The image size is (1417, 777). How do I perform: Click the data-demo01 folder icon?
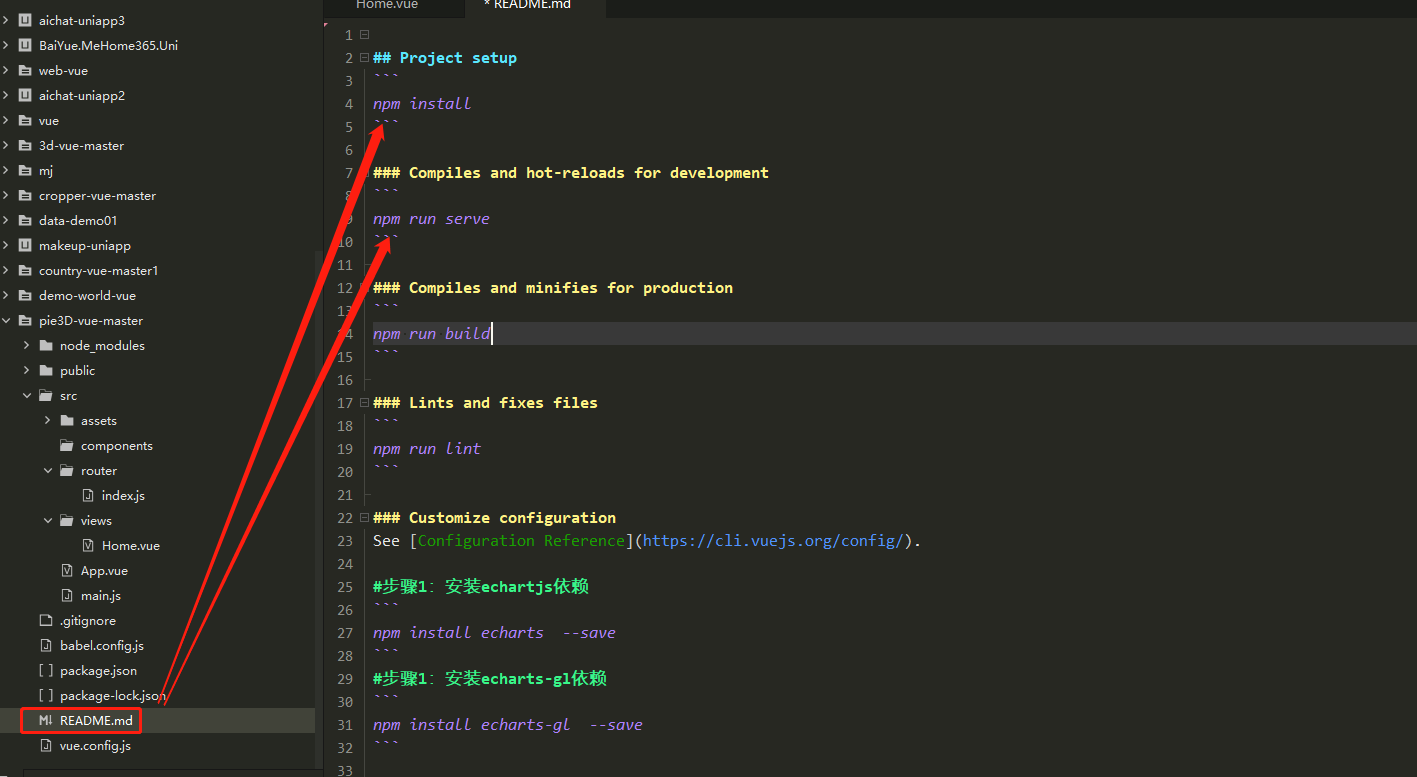pyautogui.click(x=25, y=220)
